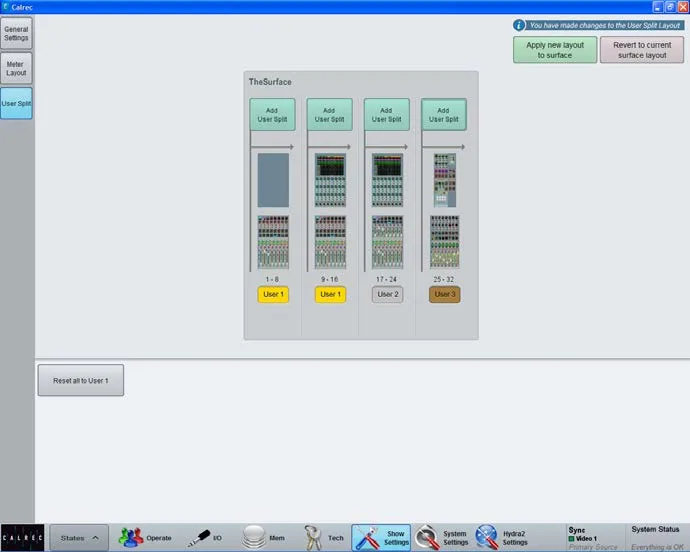Click the changed User Split Layout message
The height and width of the screenshot is (552, 690).
click(x=605, y=25)
